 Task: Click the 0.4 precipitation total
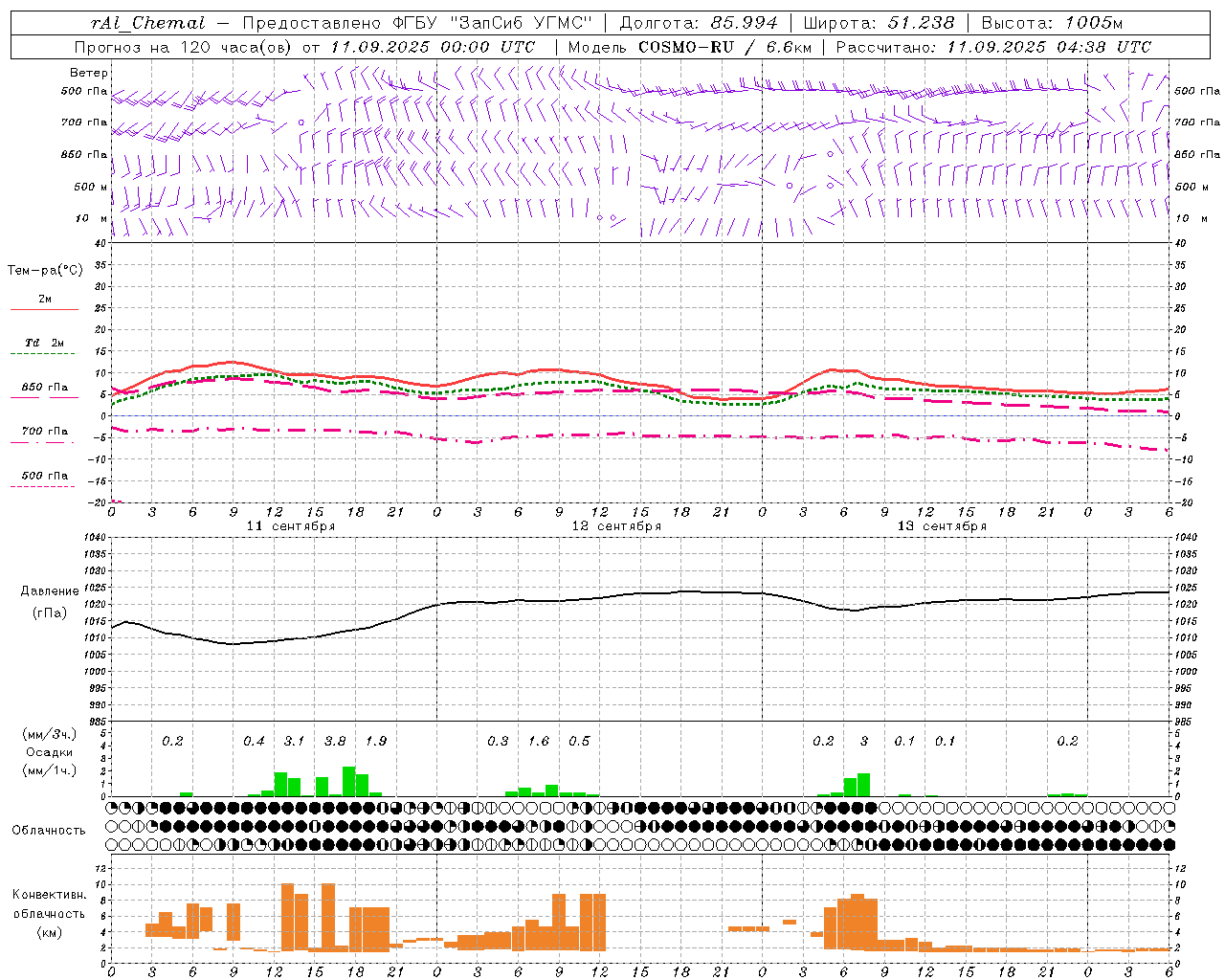[x=254, y=741]
